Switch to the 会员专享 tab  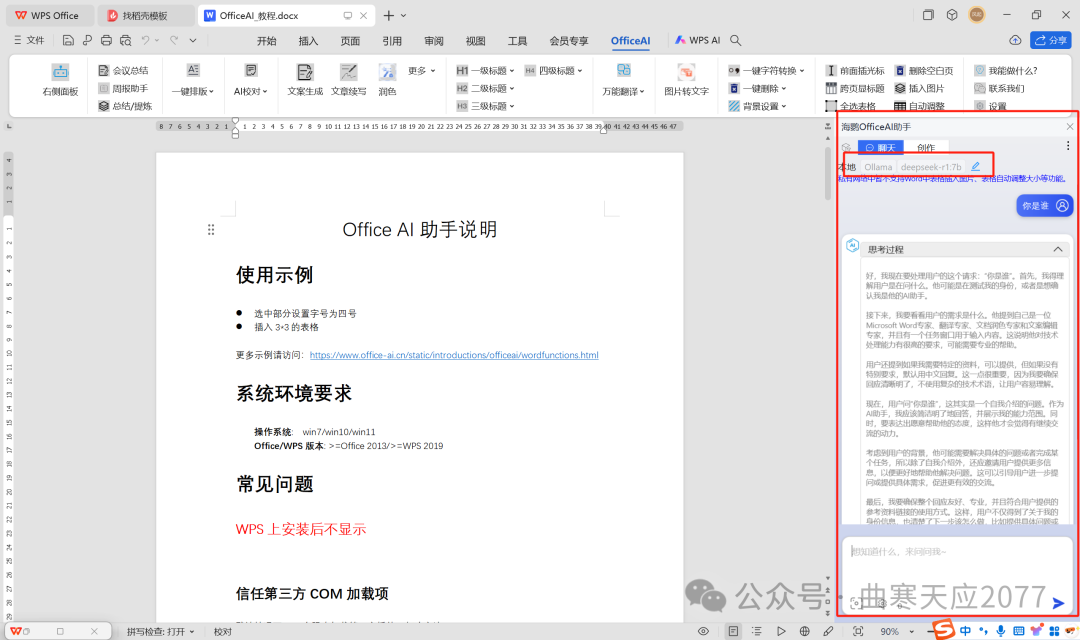tap(569, 41)
